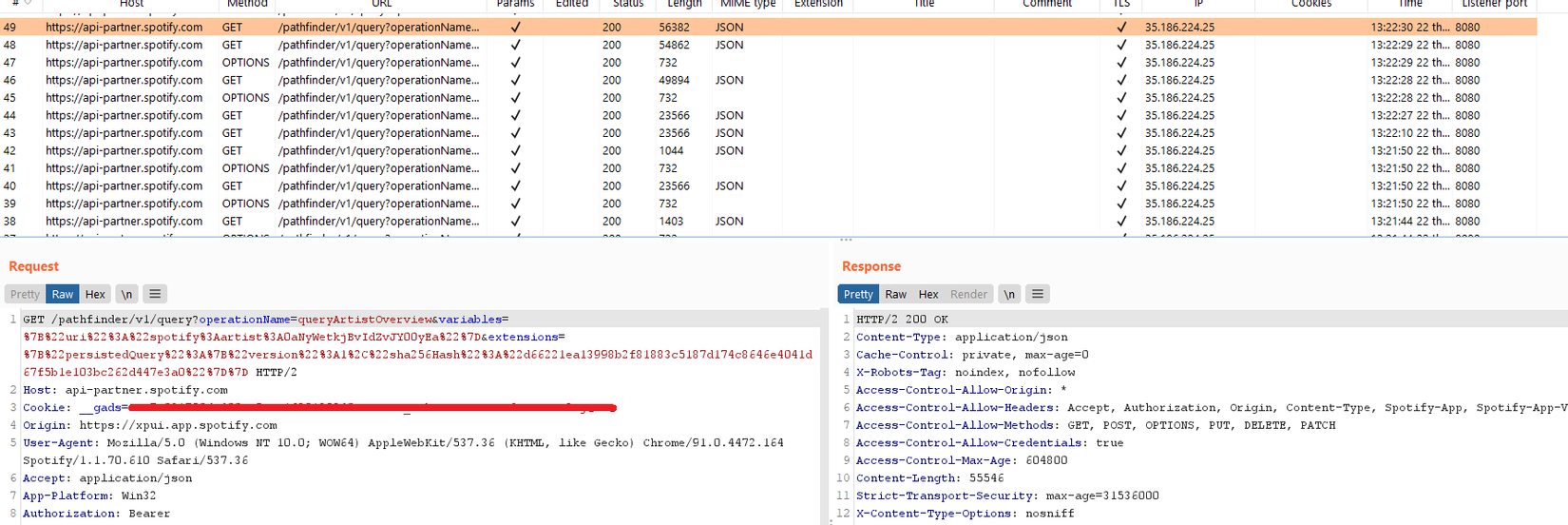
Task: Toggle non-printable characters (\n) in Request panel
Action: pyautogui.click(x=126, y=294)
